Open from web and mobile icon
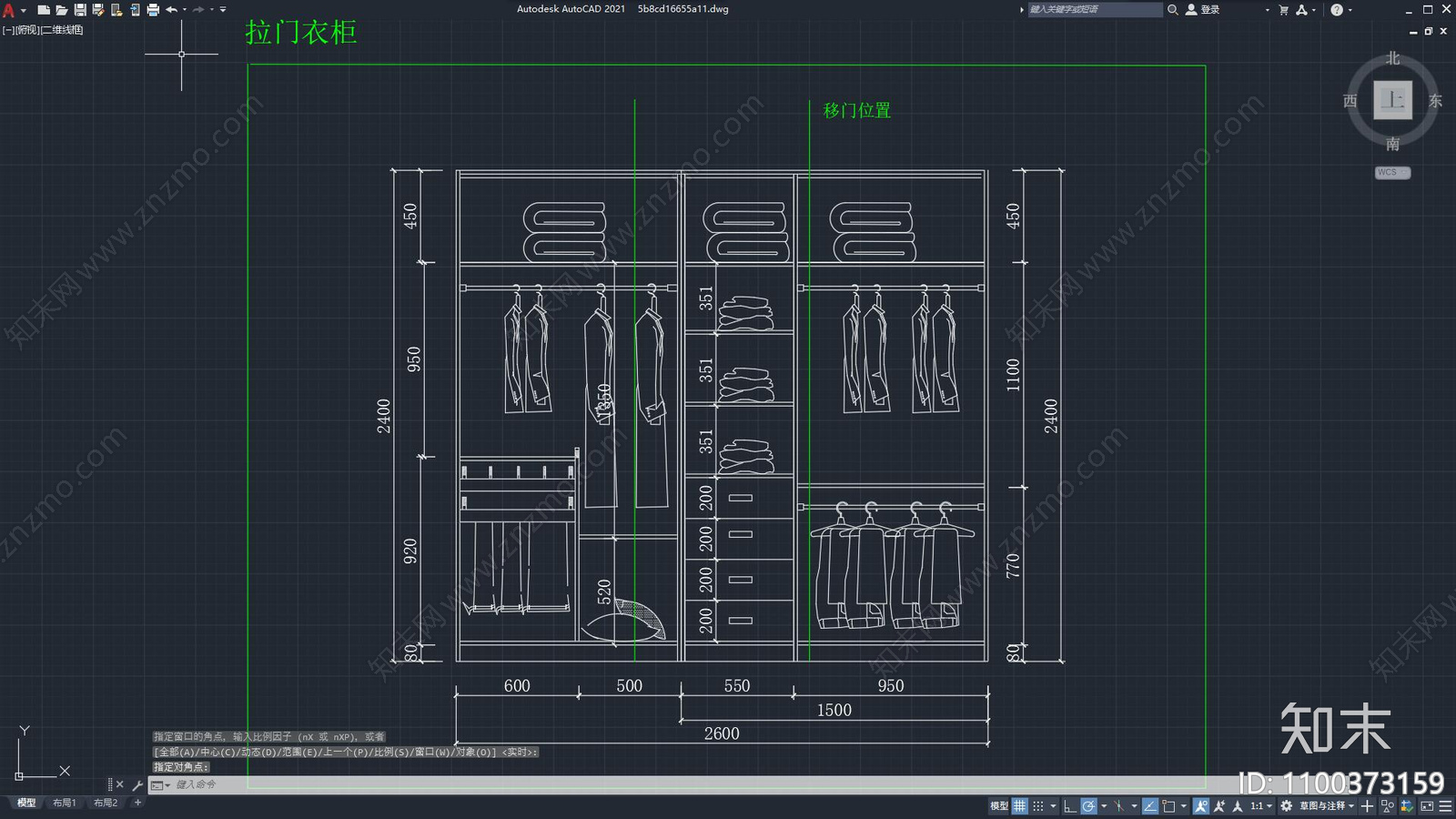This screenshot has width=1456, height=819. pyautogui.click(x=116, y=10)
